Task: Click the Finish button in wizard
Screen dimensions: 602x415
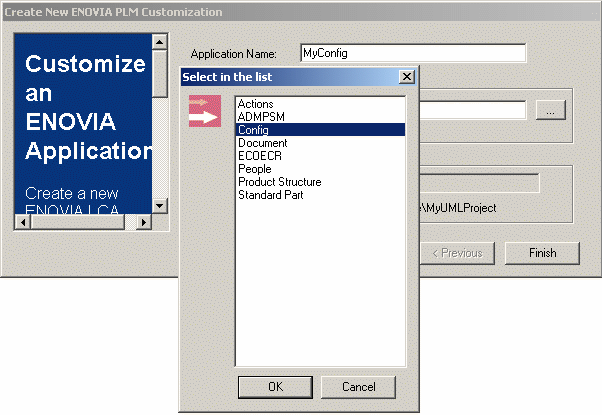Action: 542,253
